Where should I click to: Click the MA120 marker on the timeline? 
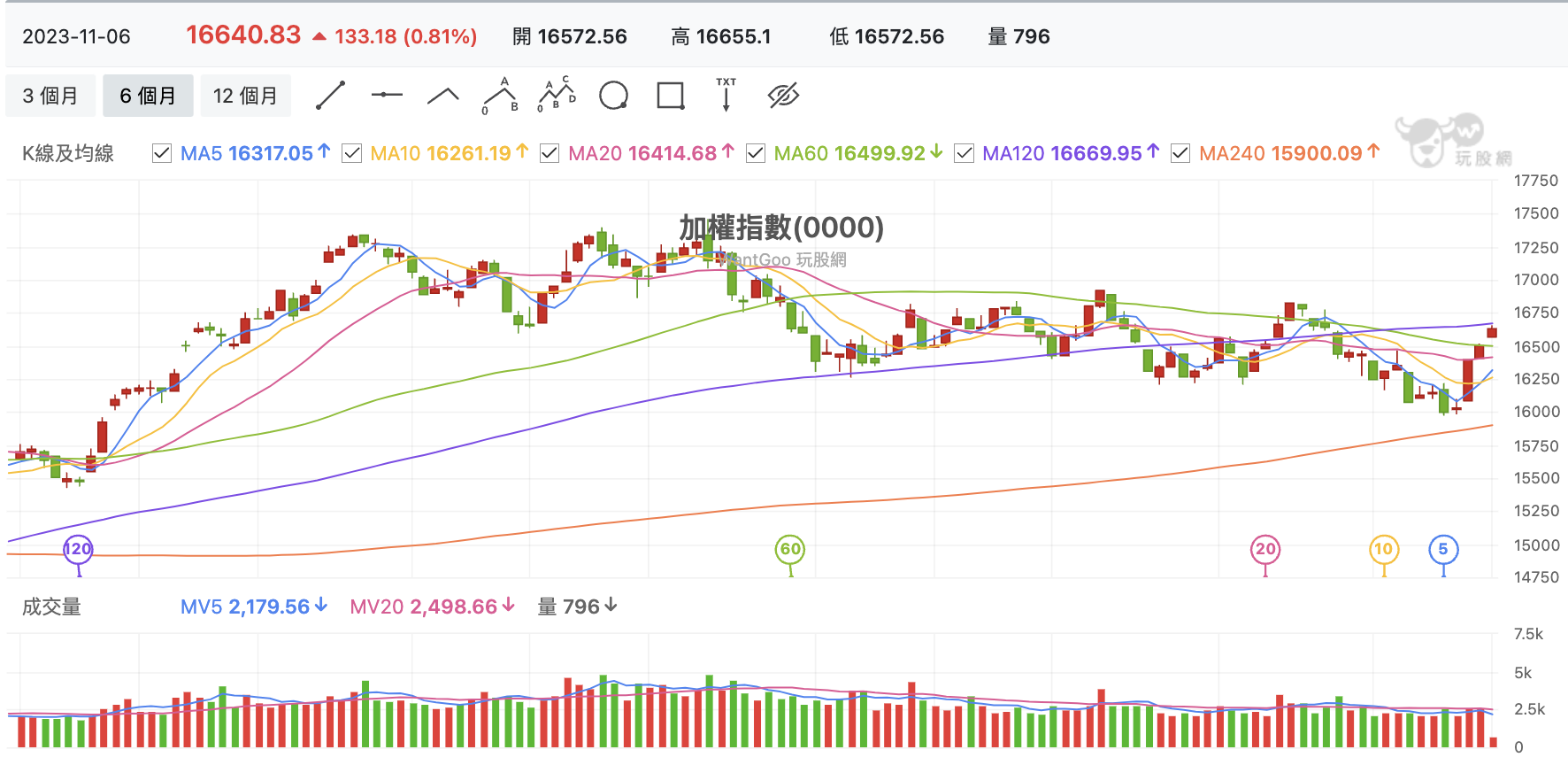pos(78,549)
